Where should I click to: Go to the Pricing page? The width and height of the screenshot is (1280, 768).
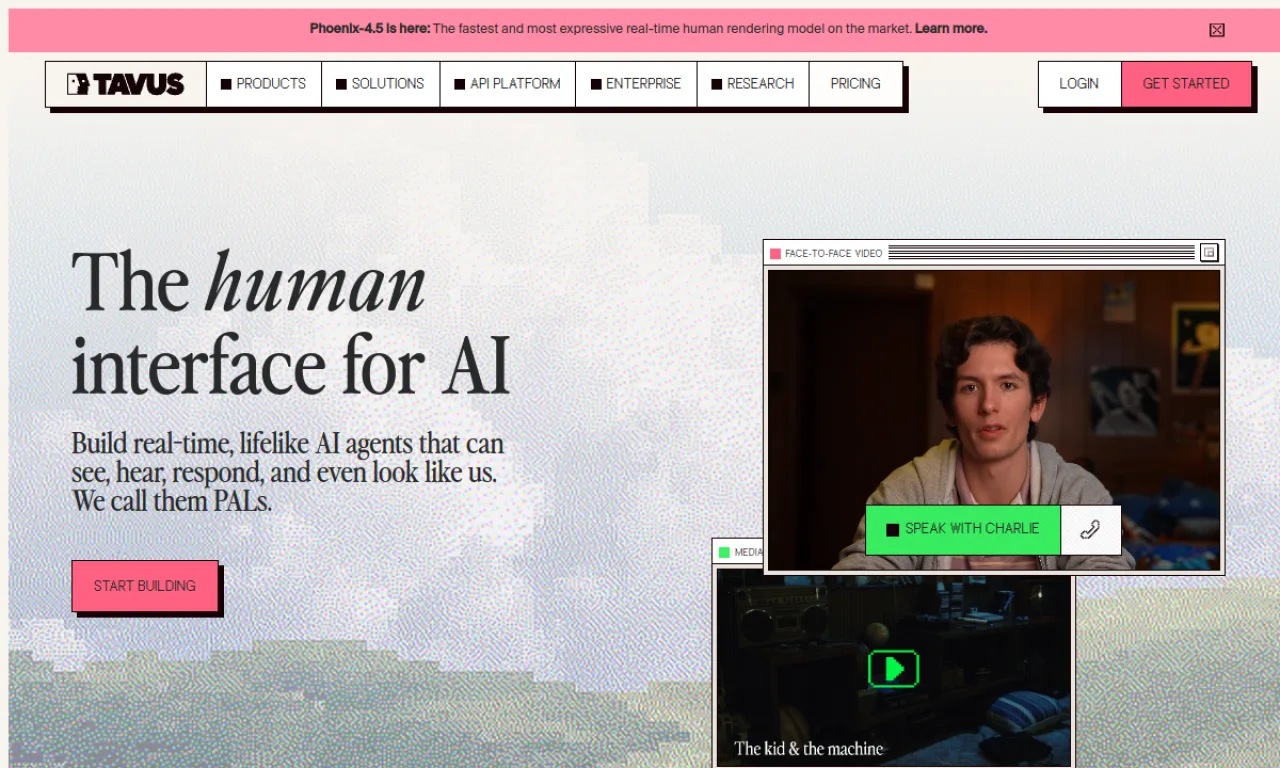click(x=856, y=84)
